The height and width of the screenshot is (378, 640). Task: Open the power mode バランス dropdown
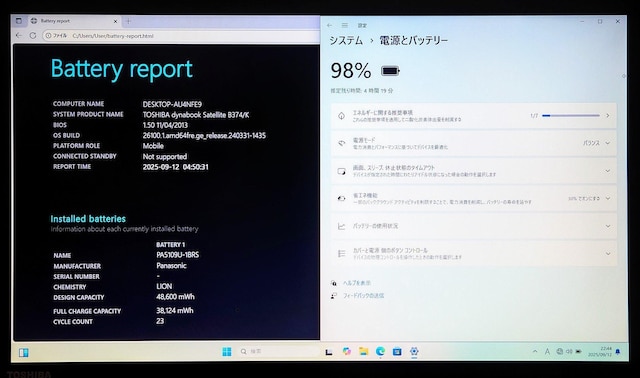[596, 143]
